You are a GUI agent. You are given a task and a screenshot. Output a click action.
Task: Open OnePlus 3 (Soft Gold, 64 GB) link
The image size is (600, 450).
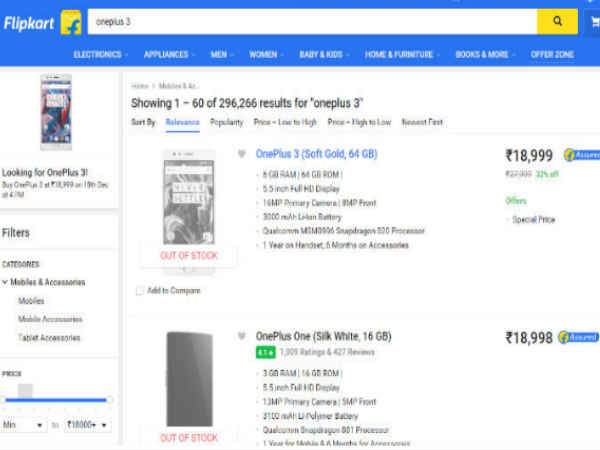click(316, 154)
